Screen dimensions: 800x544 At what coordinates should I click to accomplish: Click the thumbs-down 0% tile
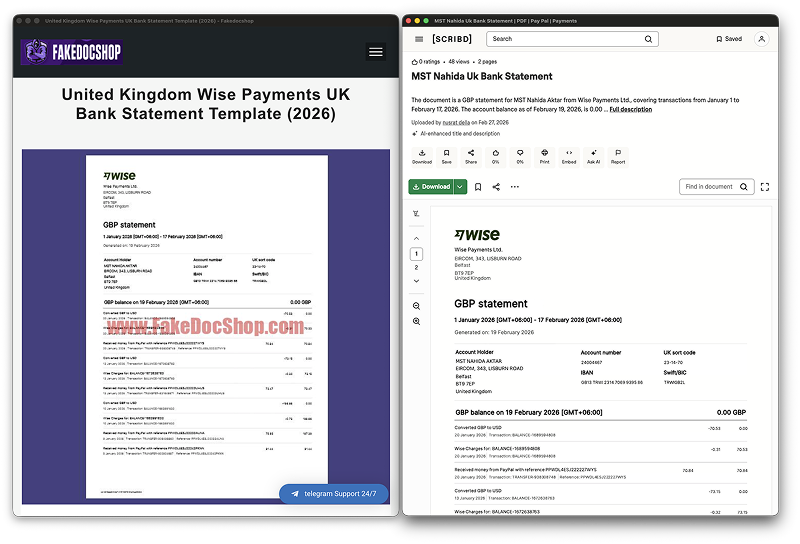(520, 156)
